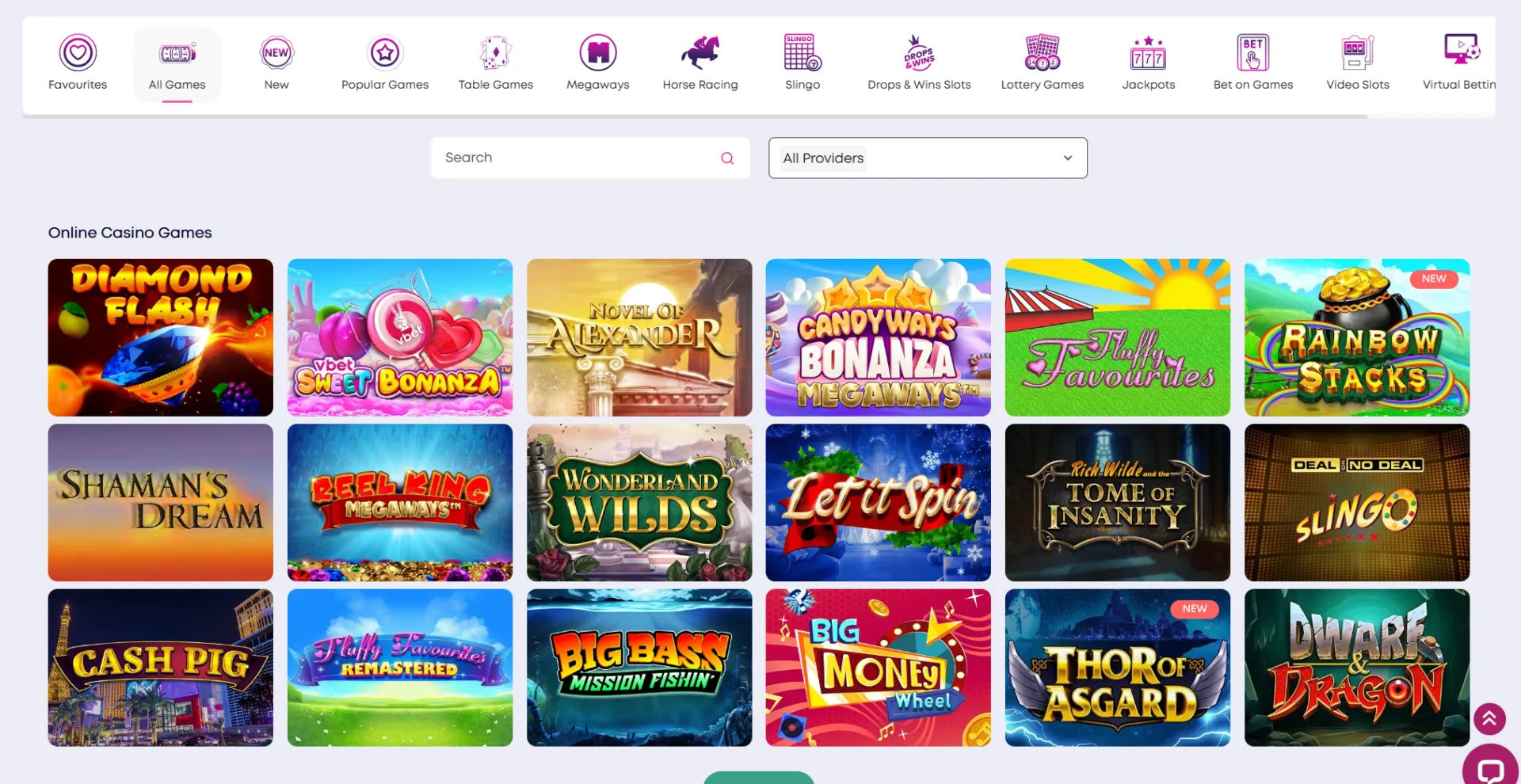Image resolution: width=1521 pixels, height=784 pixels.
Task: Play Rich Wilde Tome of Insanity
Action: (x=1118, y=502)
